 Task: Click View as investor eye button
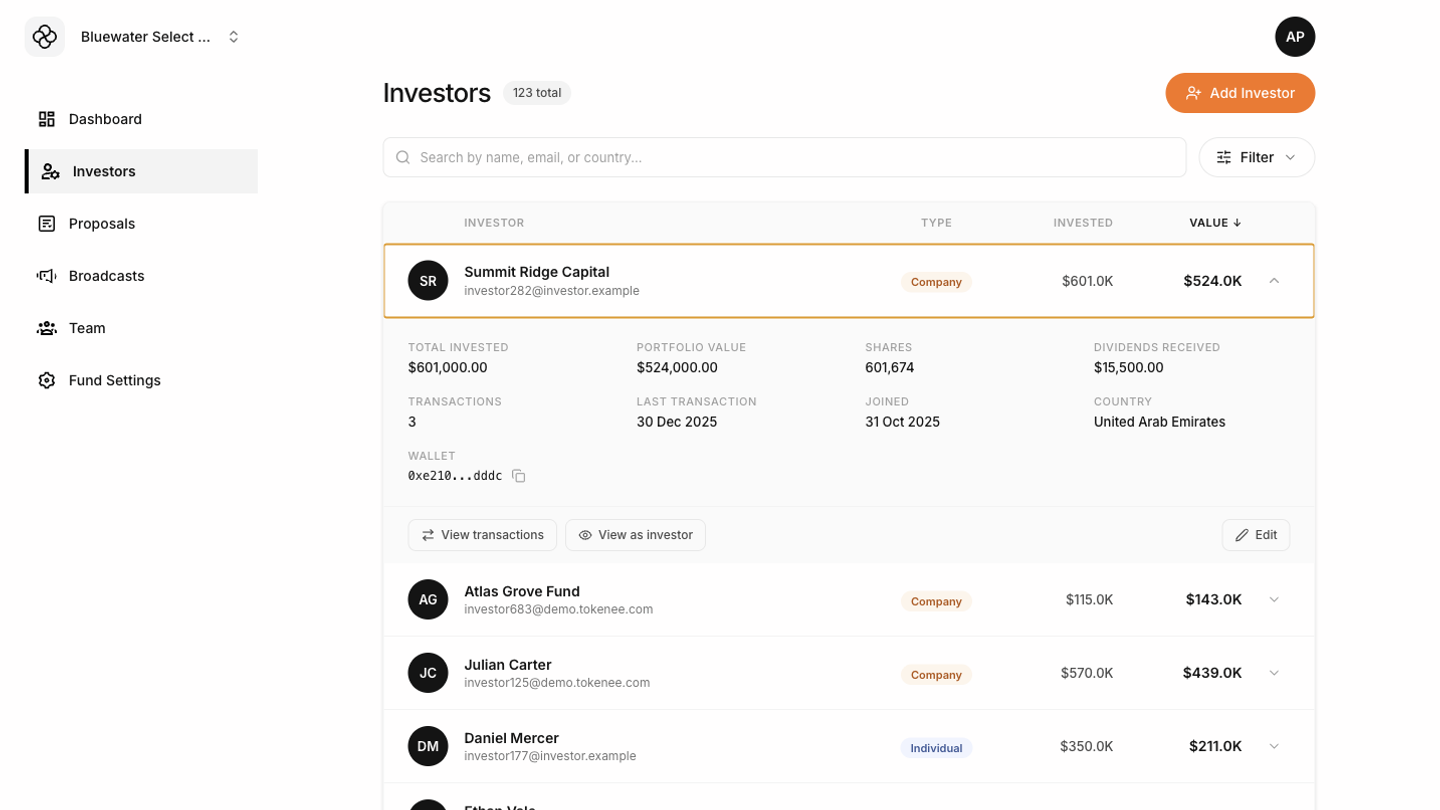[x=635, y=535]
